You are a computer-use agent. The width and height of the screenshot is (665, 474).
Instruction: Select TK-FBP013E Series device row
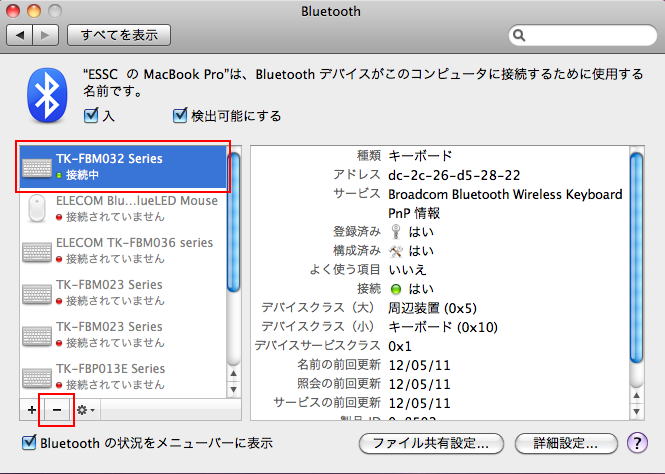[x=123, y=377]
